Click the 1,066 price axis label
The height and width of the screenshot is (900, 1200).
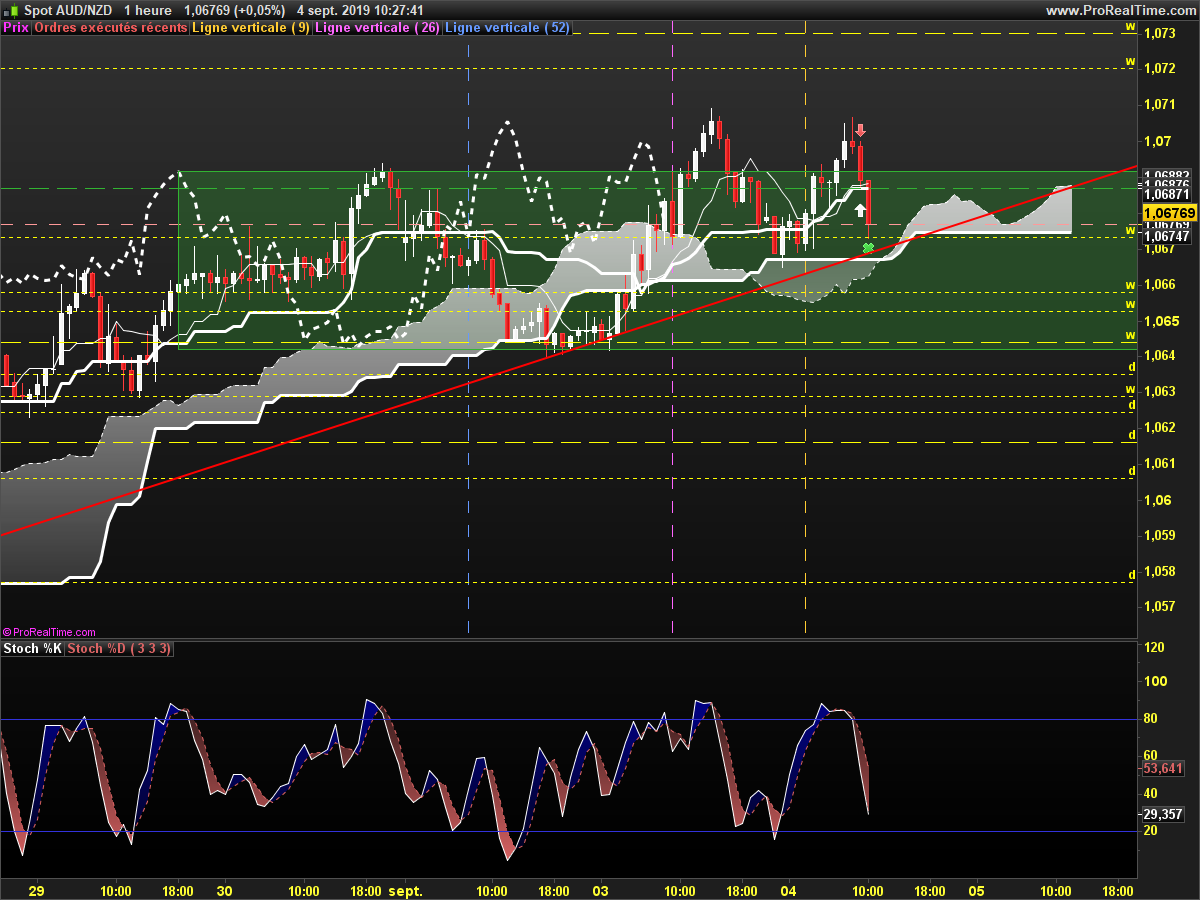[x=1160, y=285]
